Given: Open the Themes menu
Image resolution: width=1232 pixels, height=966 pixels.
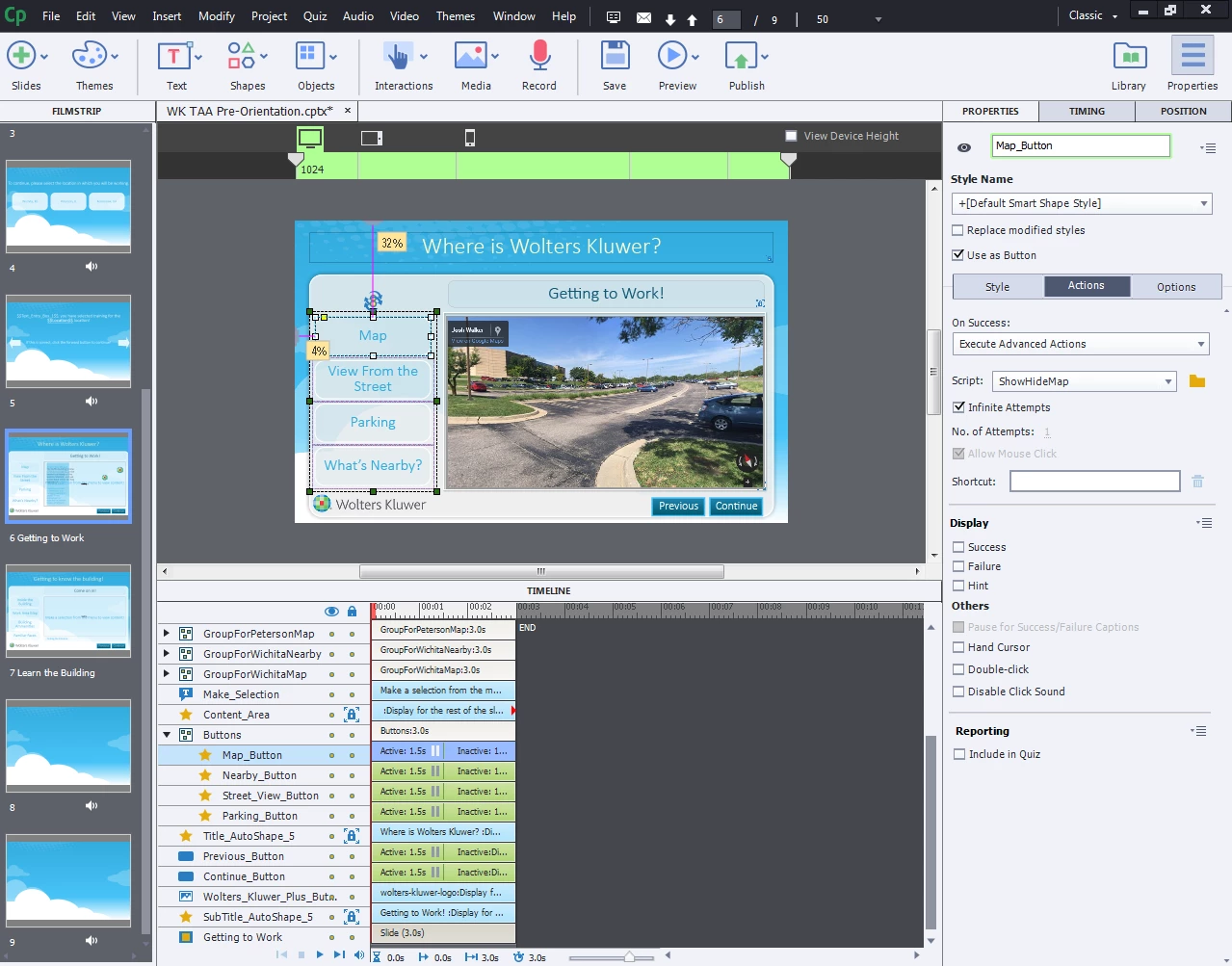Looking at the screenshot, I should 456,16.
